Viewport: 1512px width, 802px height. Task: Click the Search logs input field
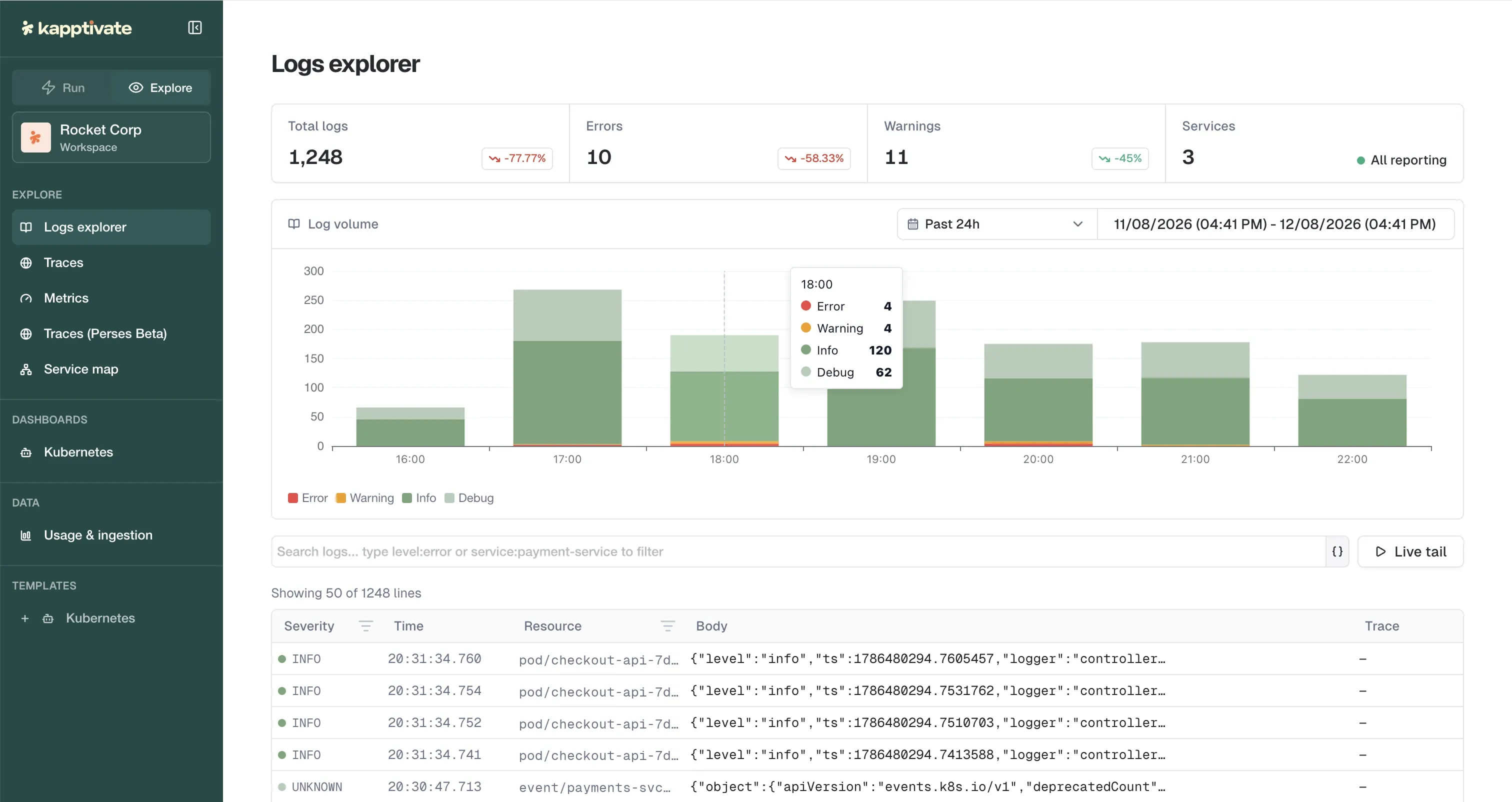point(798,551)
